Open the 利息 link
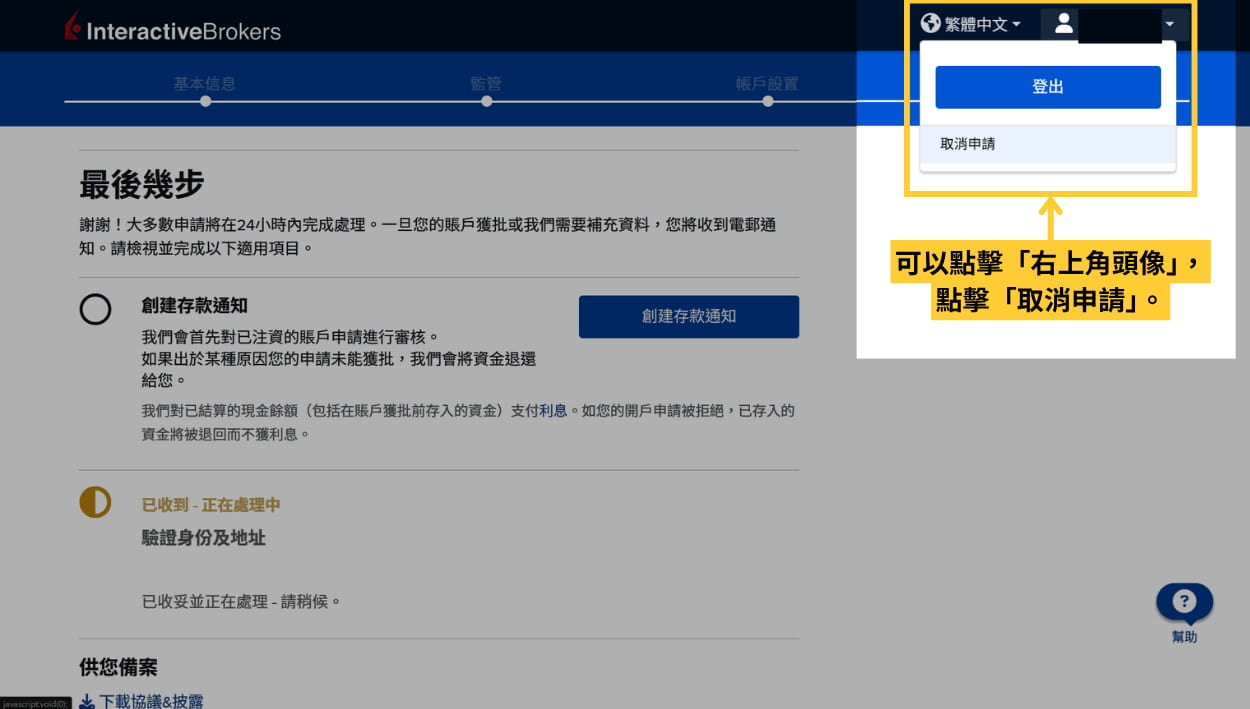 pyautogui.click(x=553, y=411)
